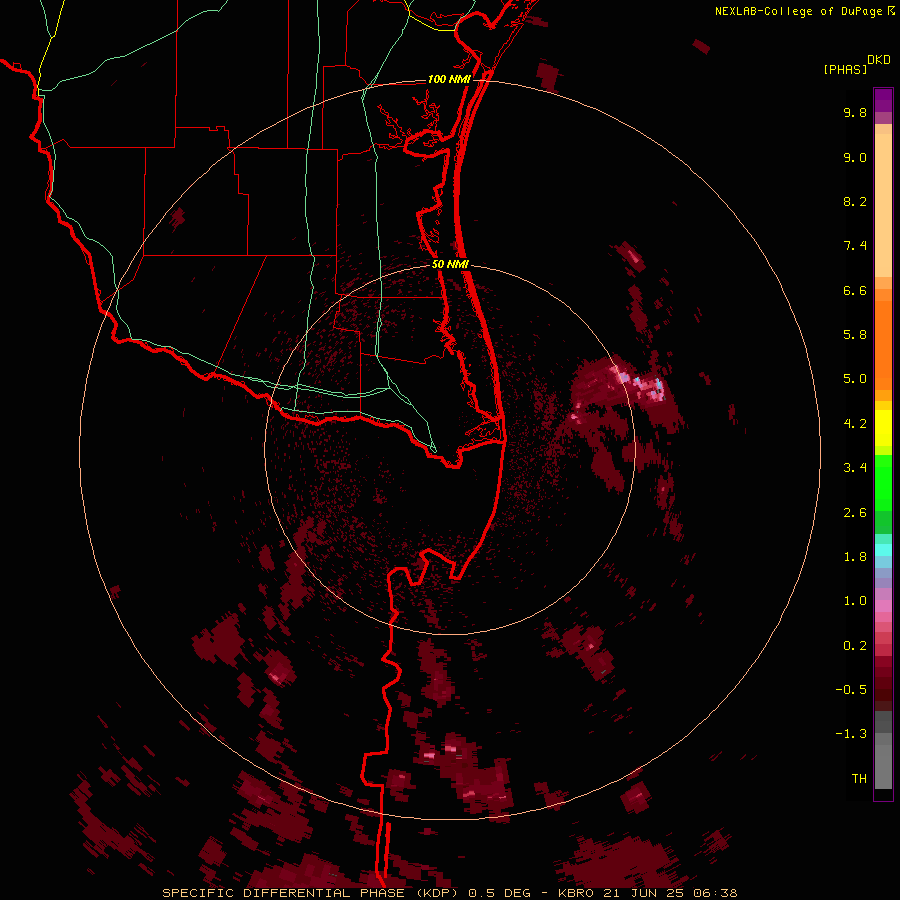Click the 21 JUN 25 06:38 timestamp
The image size is (900, 900).
(x=670, y=893)
